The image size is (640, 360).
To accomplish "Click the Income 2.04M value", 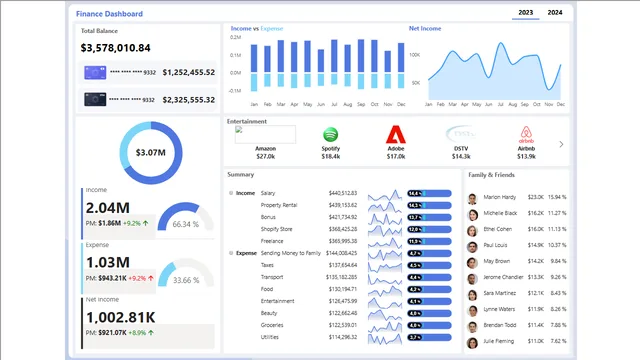I will coord(108,208).
